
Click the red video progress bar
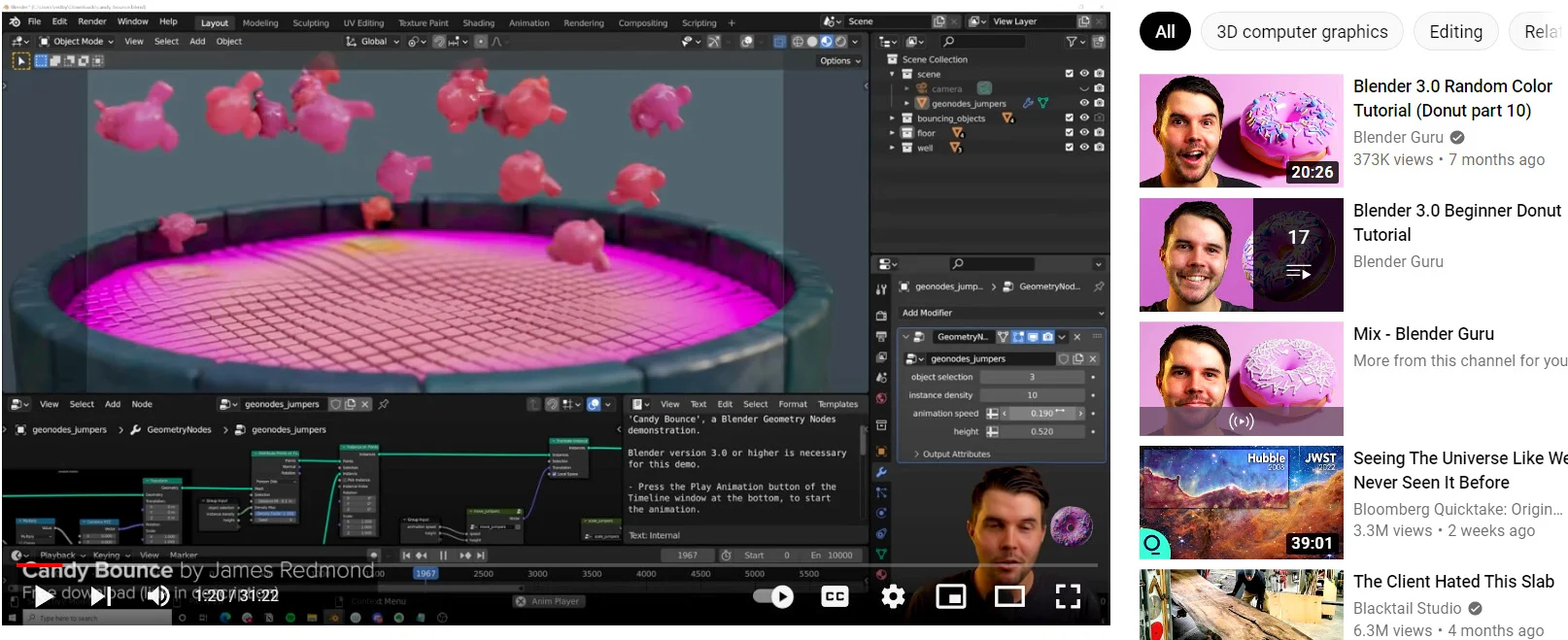pyautogui.click(x=39, y=564)
